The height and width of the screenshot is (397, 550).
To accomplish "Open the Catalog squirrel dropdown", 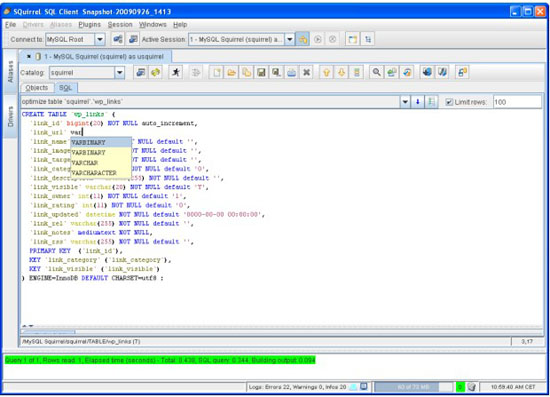I will tap(120, 73).
